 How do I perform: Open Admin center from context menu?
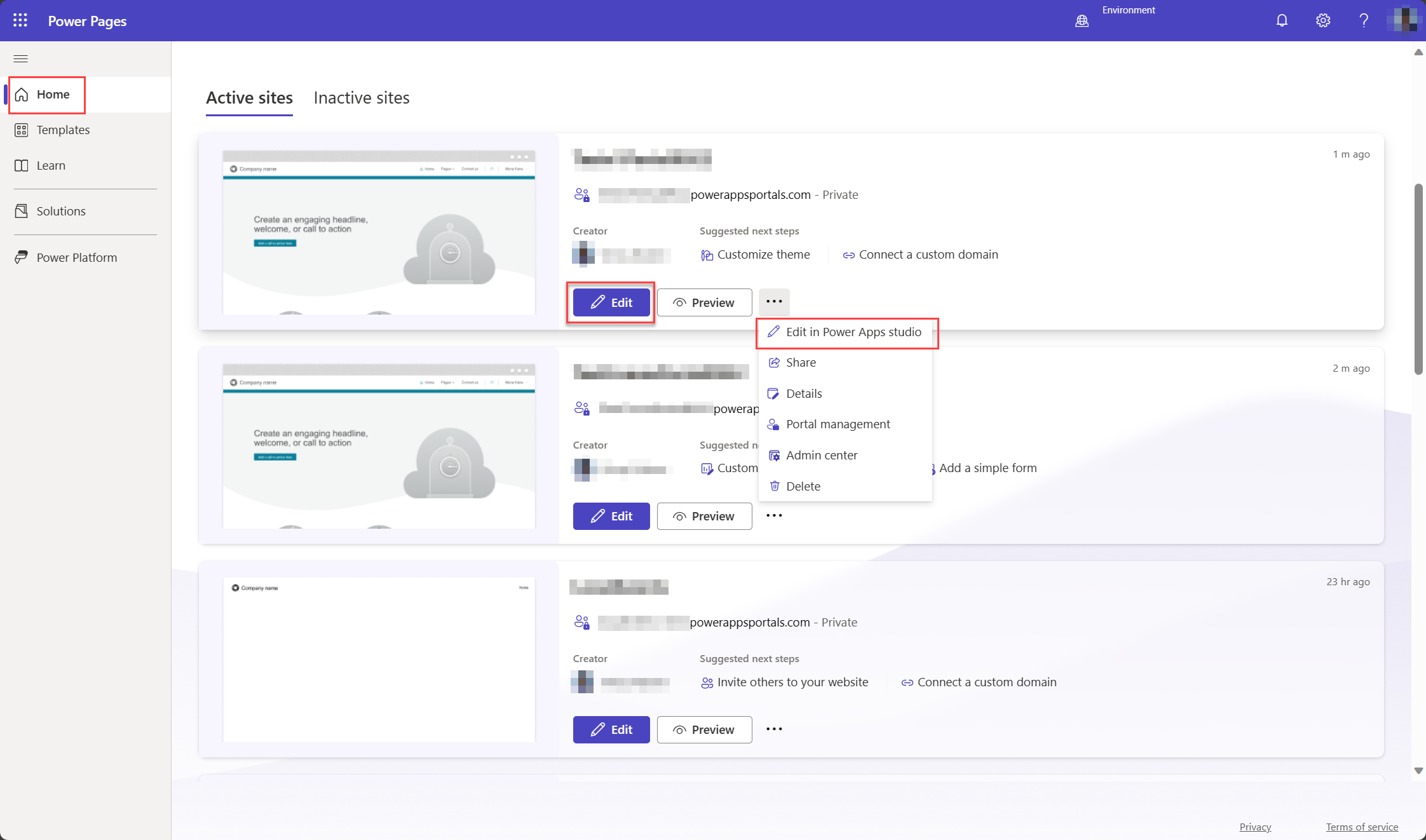point(821,454)
